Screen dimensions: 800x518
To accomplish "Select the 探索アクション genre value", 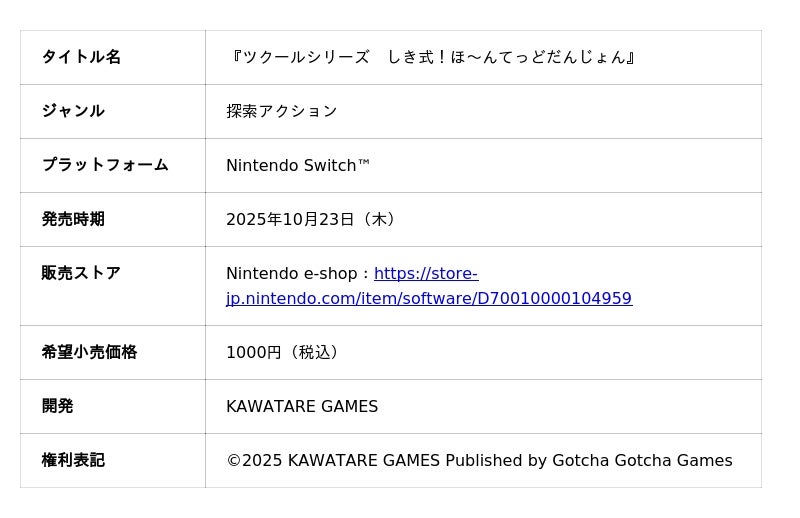I will pos(282,111).
